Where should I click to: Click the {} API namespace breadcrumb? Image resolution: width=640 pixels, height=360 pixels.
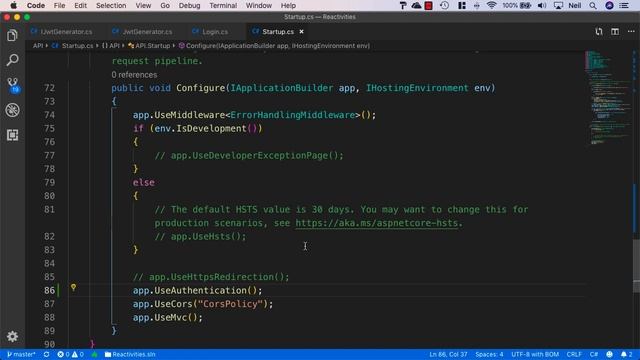(x=111, y=46)
